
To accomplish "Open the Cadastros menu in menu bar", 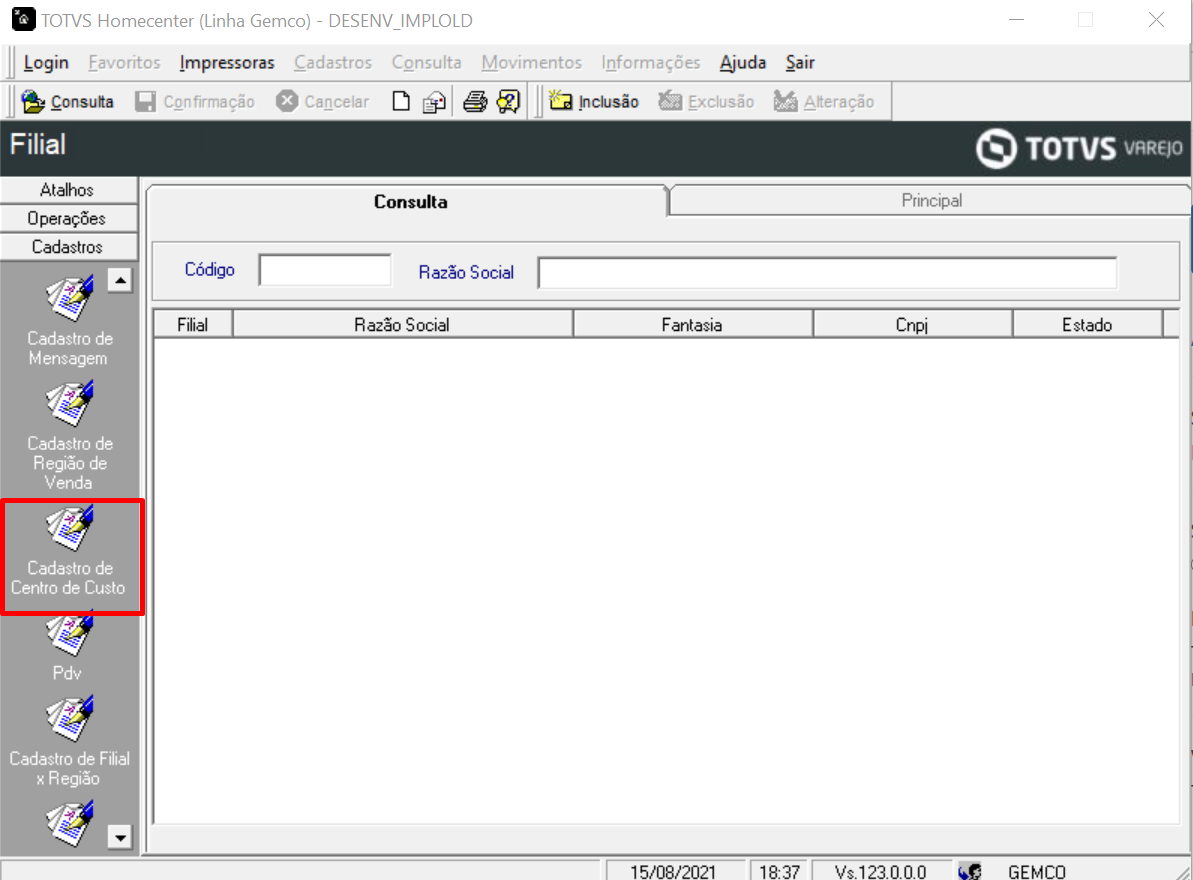I will tap(333, 62).
